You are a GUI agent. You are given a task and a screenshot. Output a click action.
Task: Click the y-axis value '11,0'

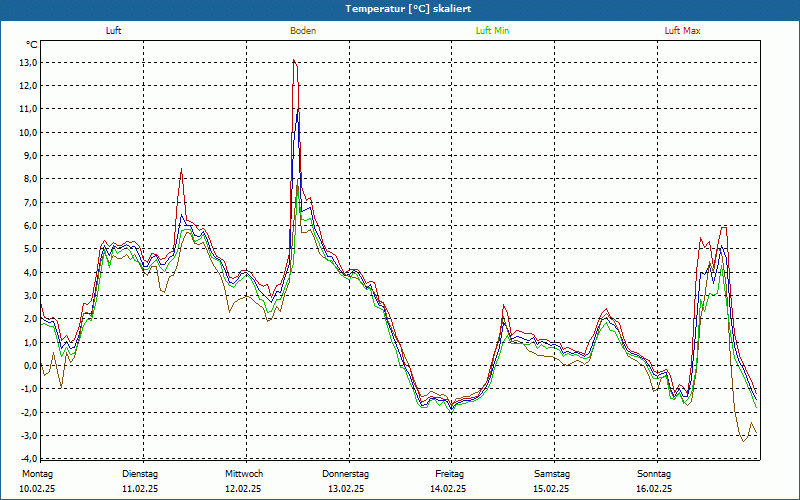(28, 109)
